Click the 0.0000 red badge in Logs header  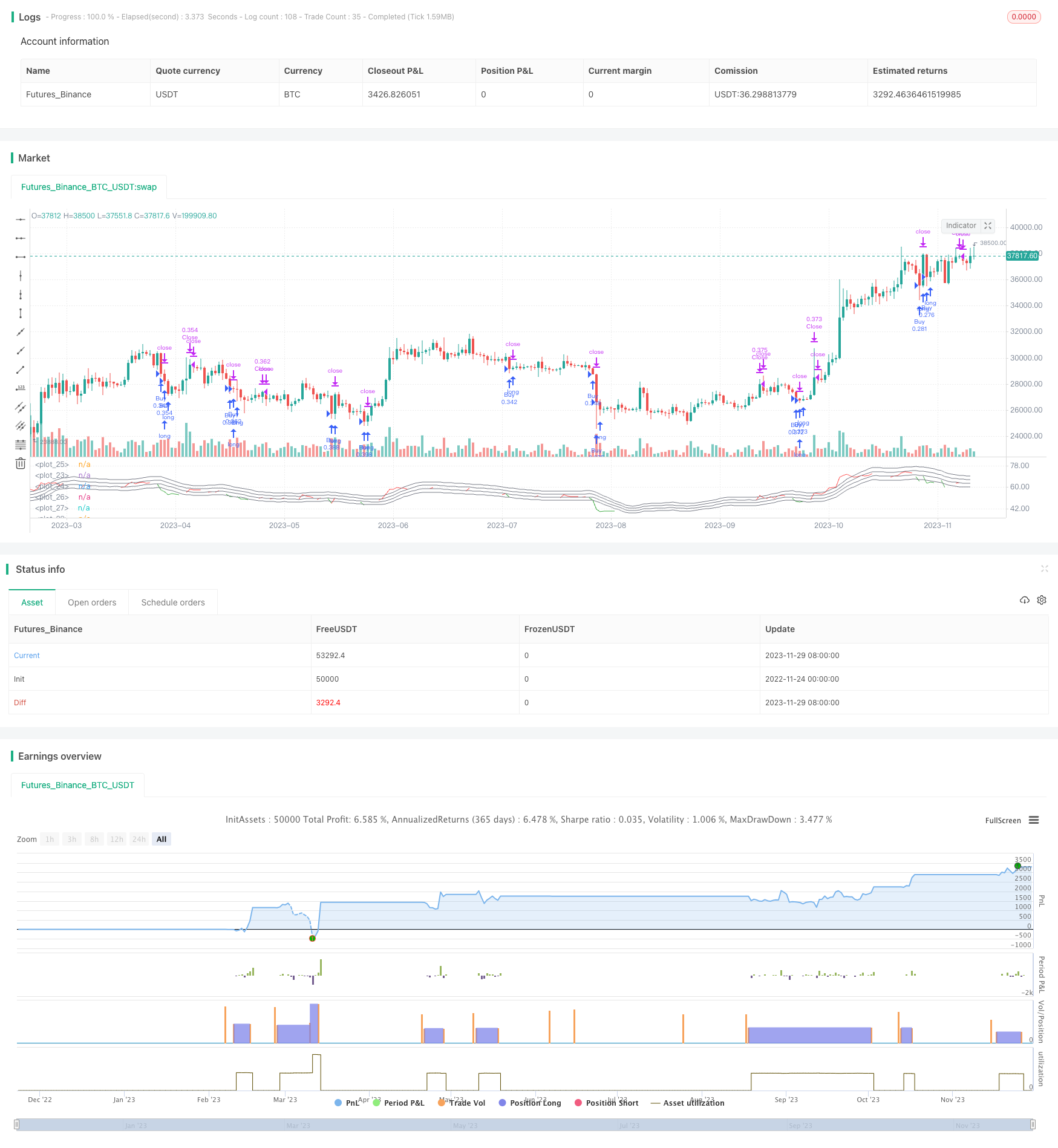(x=1024, y=17)
